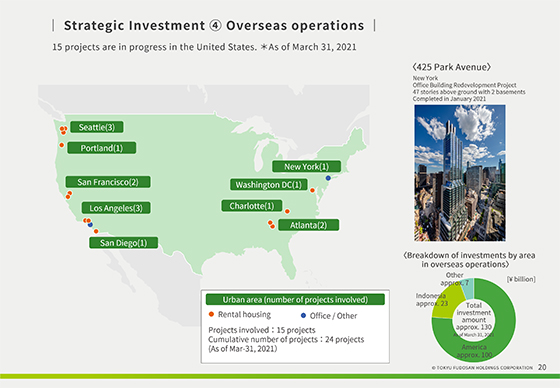The width and height of the screenshot is (560, 388).
Task: Click the Cumulative number of projects line
Action: point(286,339)
